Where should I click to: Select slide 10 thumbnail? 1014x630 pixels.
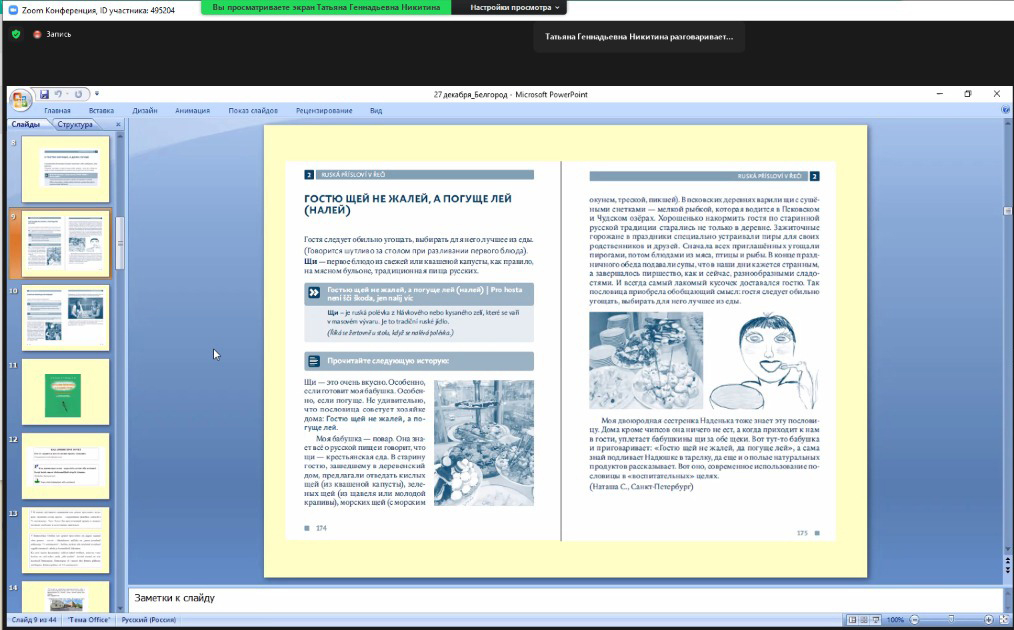pos(65,318)
